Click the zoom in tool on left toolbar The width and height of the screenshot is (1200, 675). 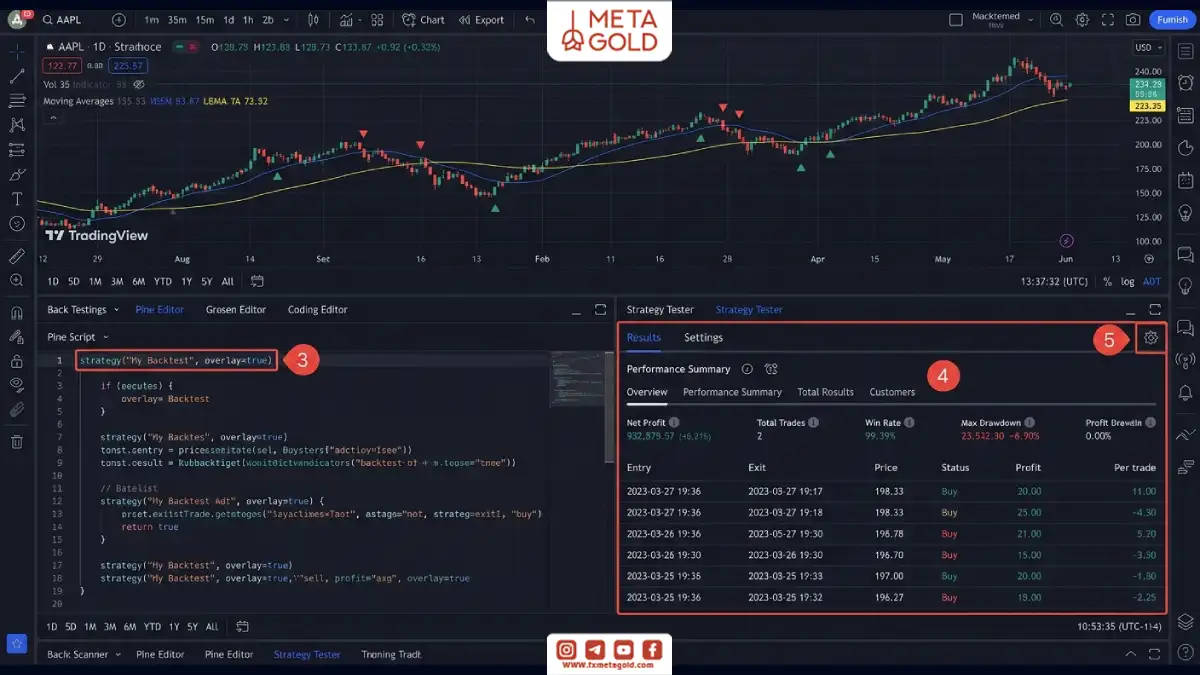[x=16, y=282]
